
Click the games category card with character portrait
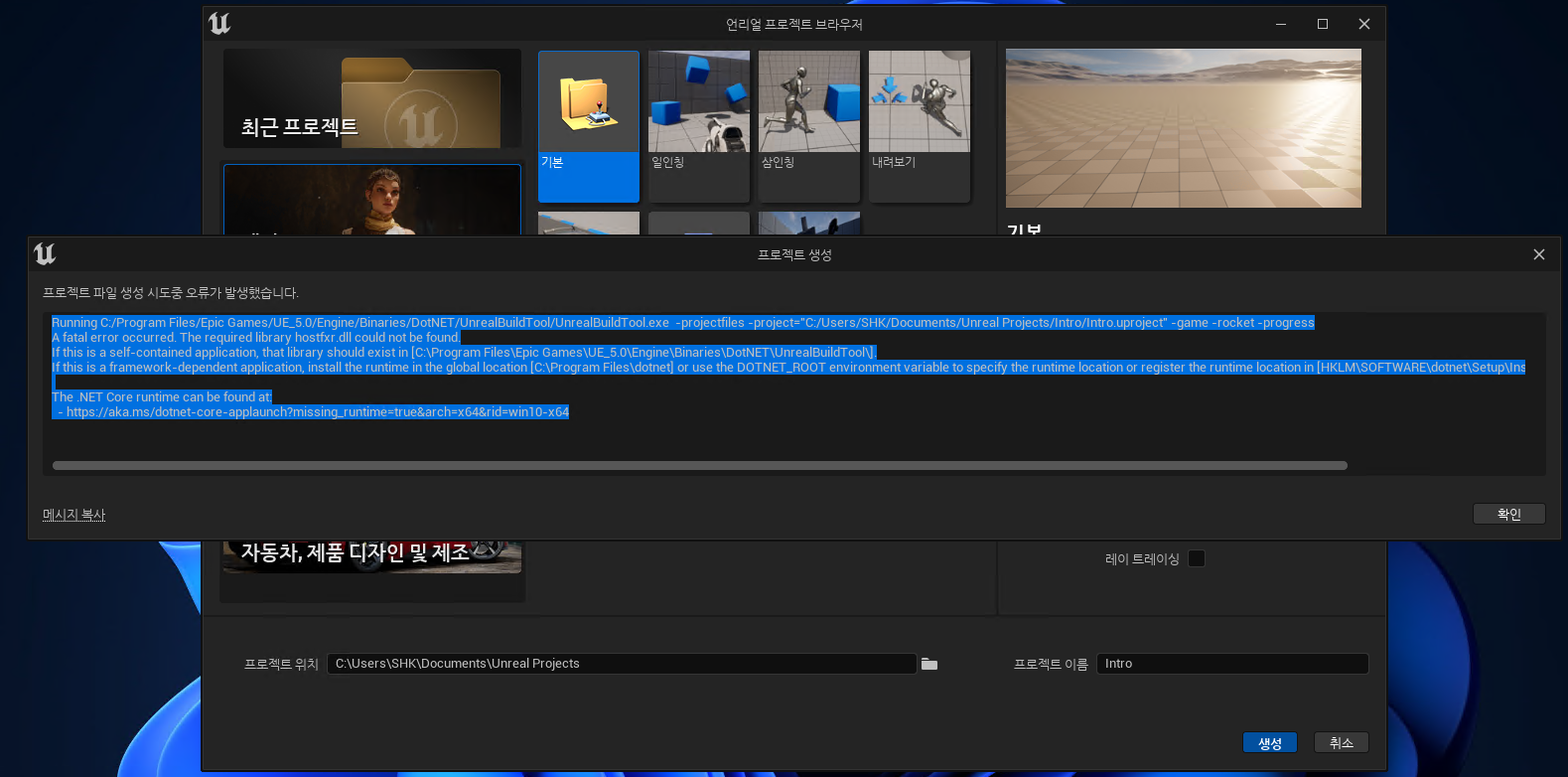372,201
